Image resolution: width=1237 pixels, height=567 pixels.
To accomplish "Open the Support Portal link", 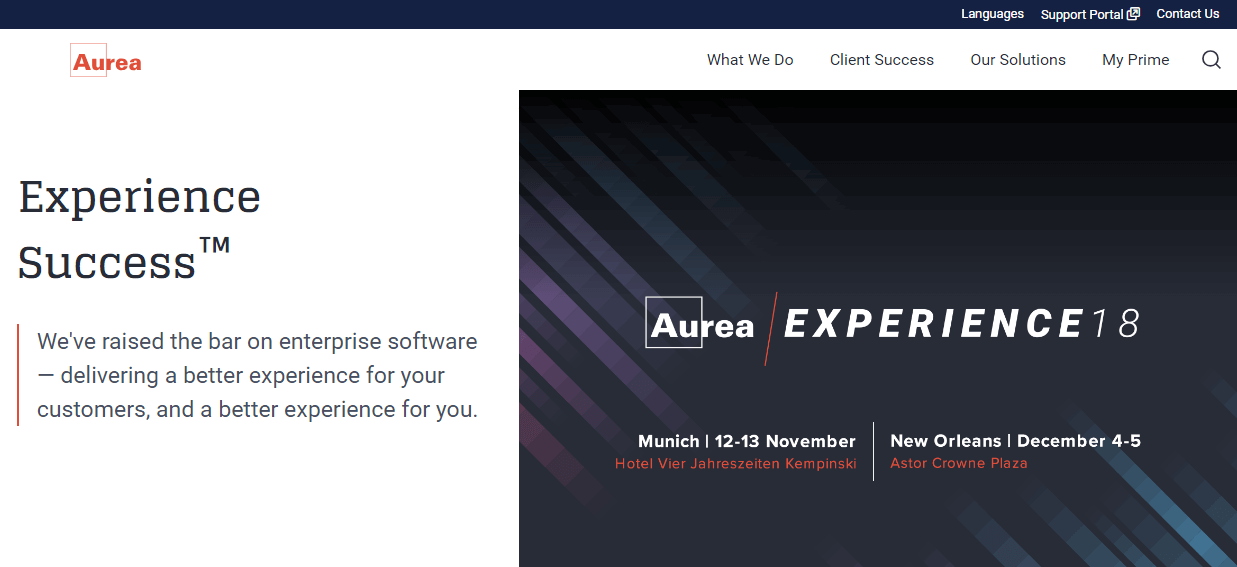I will click(x=1082, y=14).
